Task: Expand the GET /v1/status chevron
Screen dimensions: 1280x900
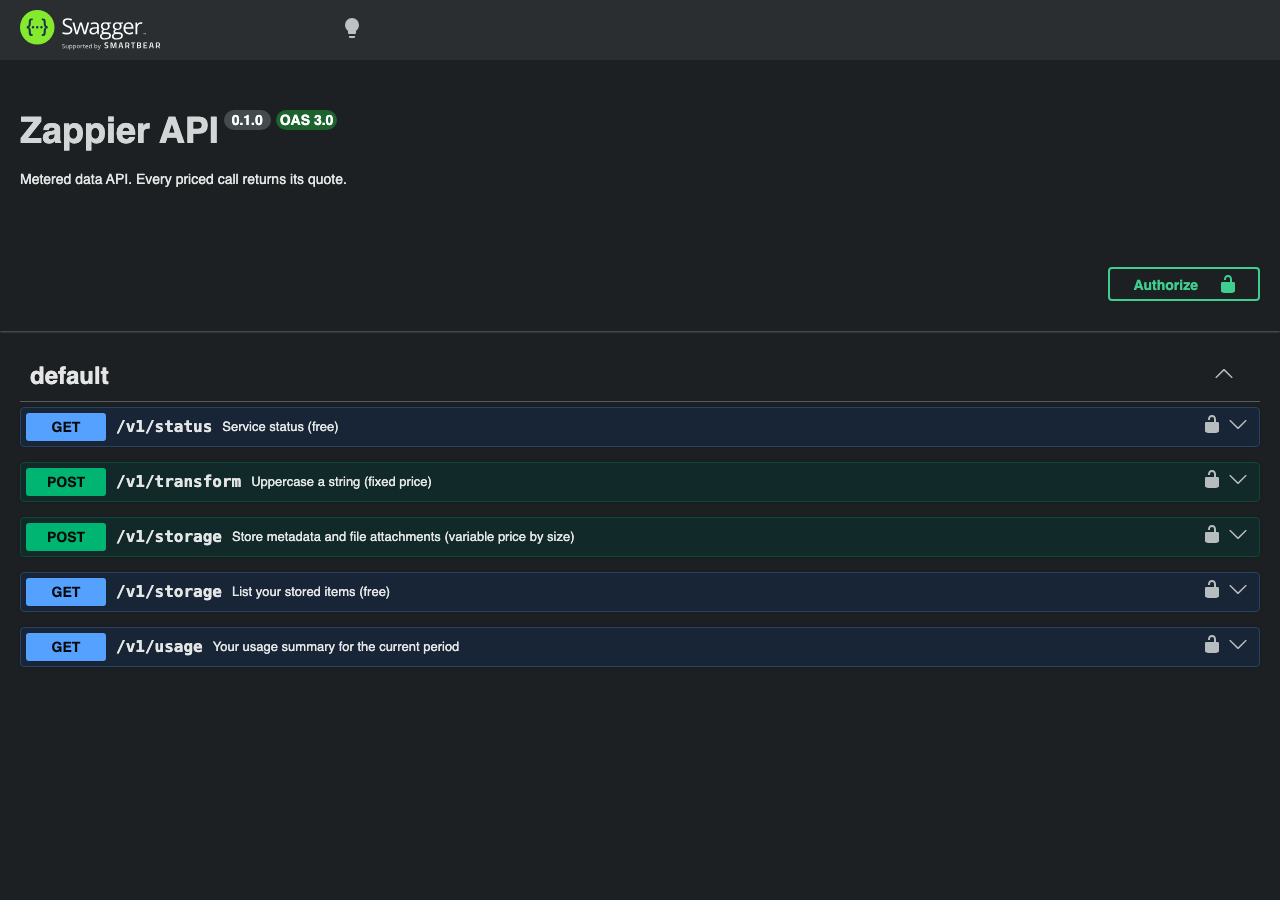Action: pyautogui.click(x=1238, y=424)
